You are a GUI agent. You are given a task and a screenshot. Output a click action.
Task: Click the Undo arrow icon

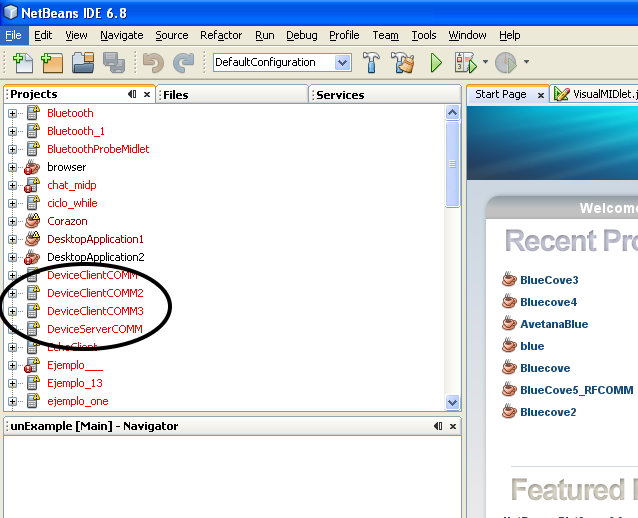[x=153, y=63]
